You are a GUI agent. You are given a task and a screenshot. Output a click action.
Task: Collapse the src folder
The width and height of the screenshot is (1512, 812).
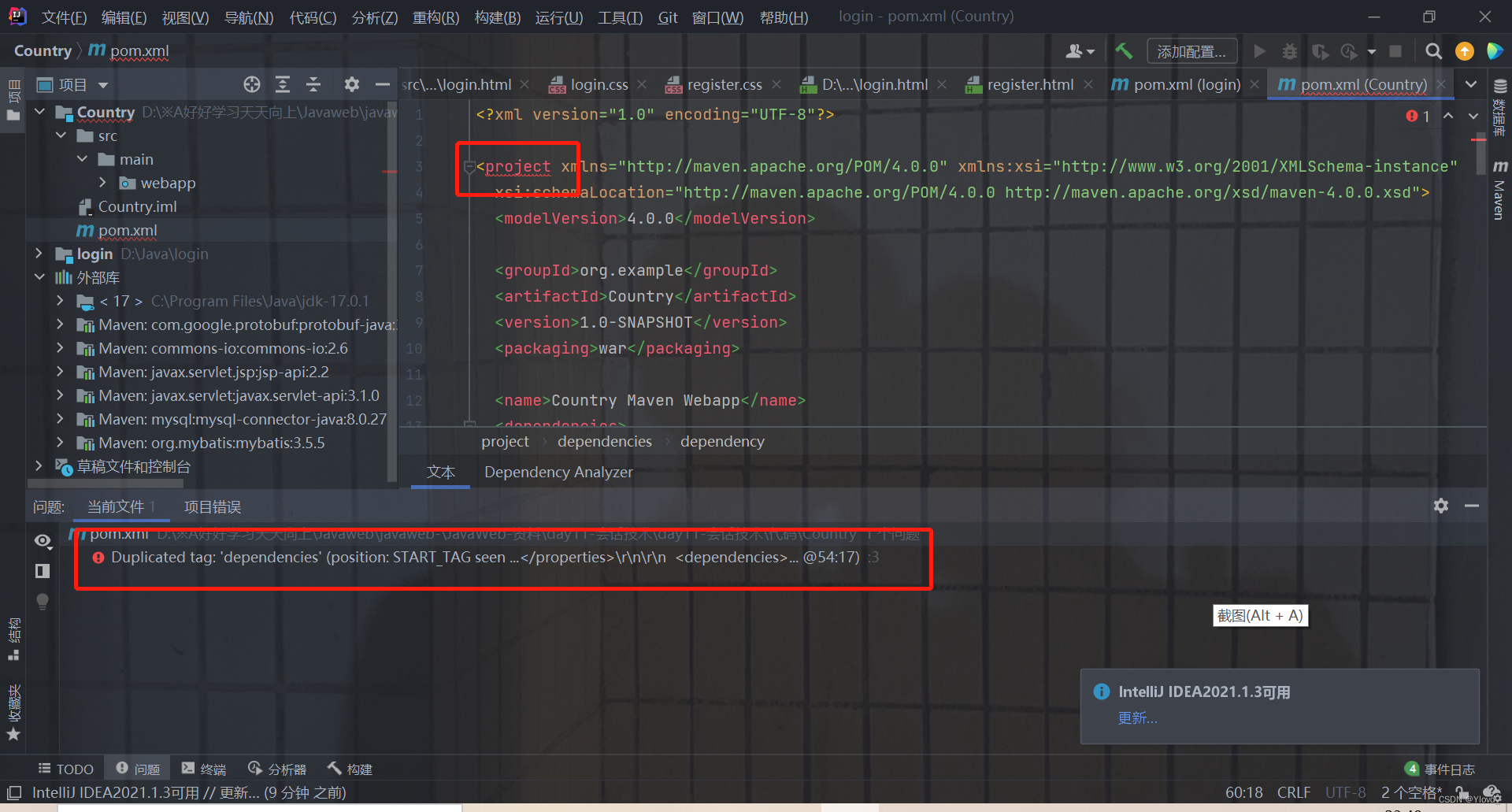pos(61,135)
